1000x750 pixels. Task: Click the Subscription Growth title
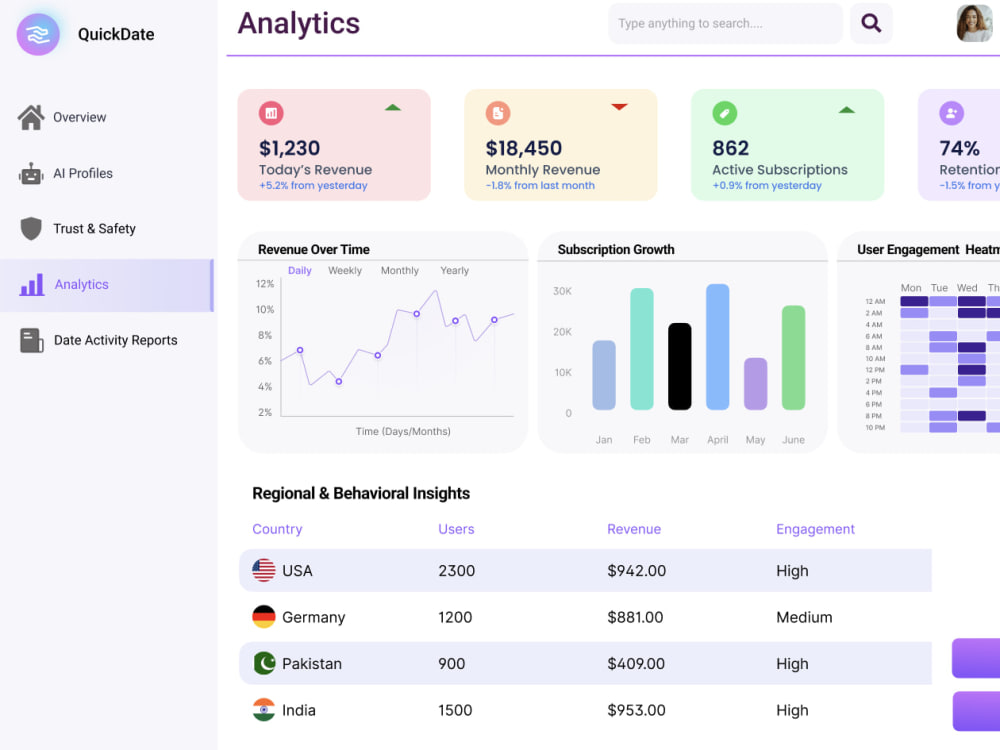tap(616, 249)
